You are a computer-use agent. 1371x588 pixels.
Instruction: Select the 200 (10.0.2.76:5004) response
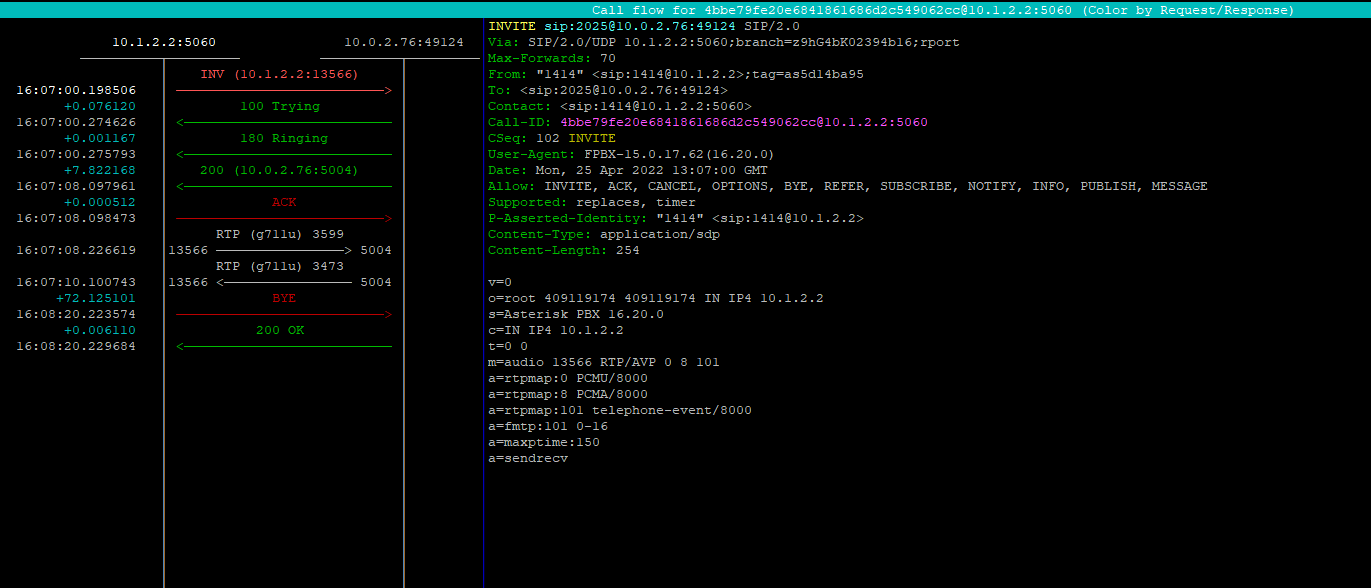tap(278, 170)
